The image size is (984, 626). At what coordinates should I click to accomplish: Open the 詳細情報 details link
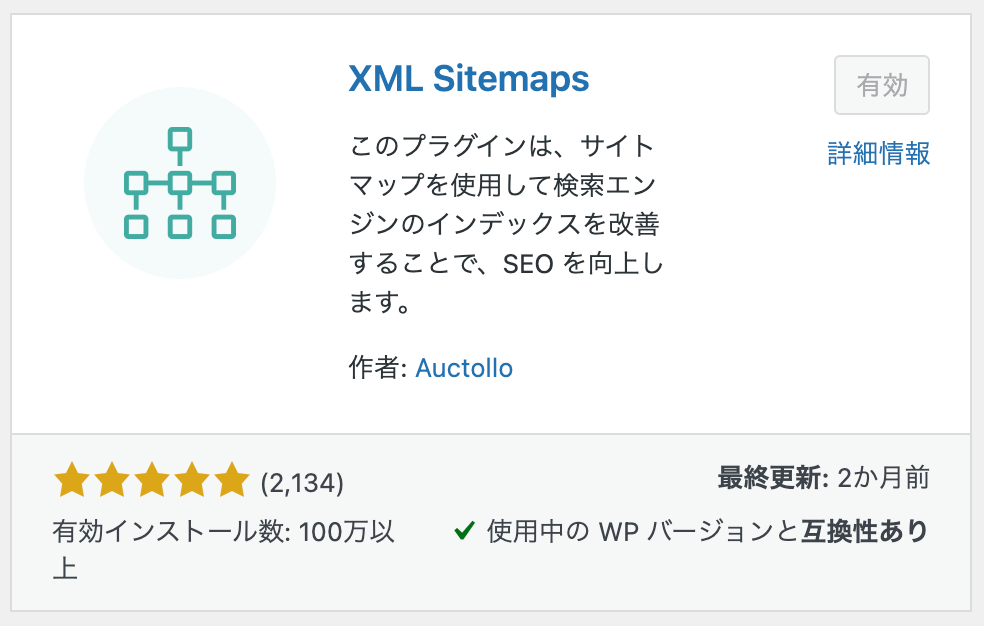tap(879, 154)
